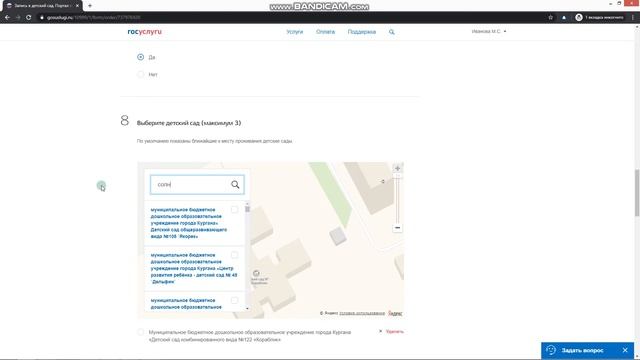Close the Задать вопрос chat widget
The image size is (640, 360).
click(x=625, y=350)
